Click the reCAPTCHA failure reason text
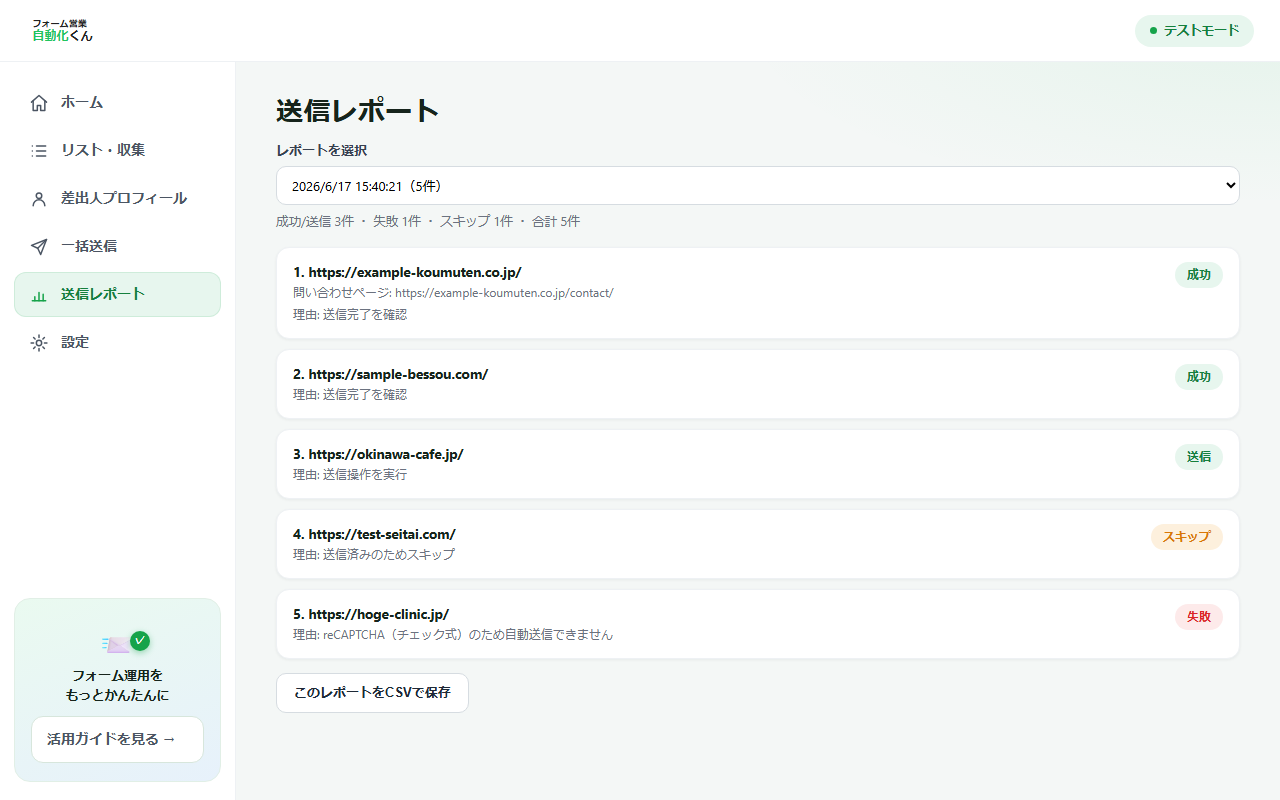This screenshot has width=1280, height=800. tap(453, 634)
